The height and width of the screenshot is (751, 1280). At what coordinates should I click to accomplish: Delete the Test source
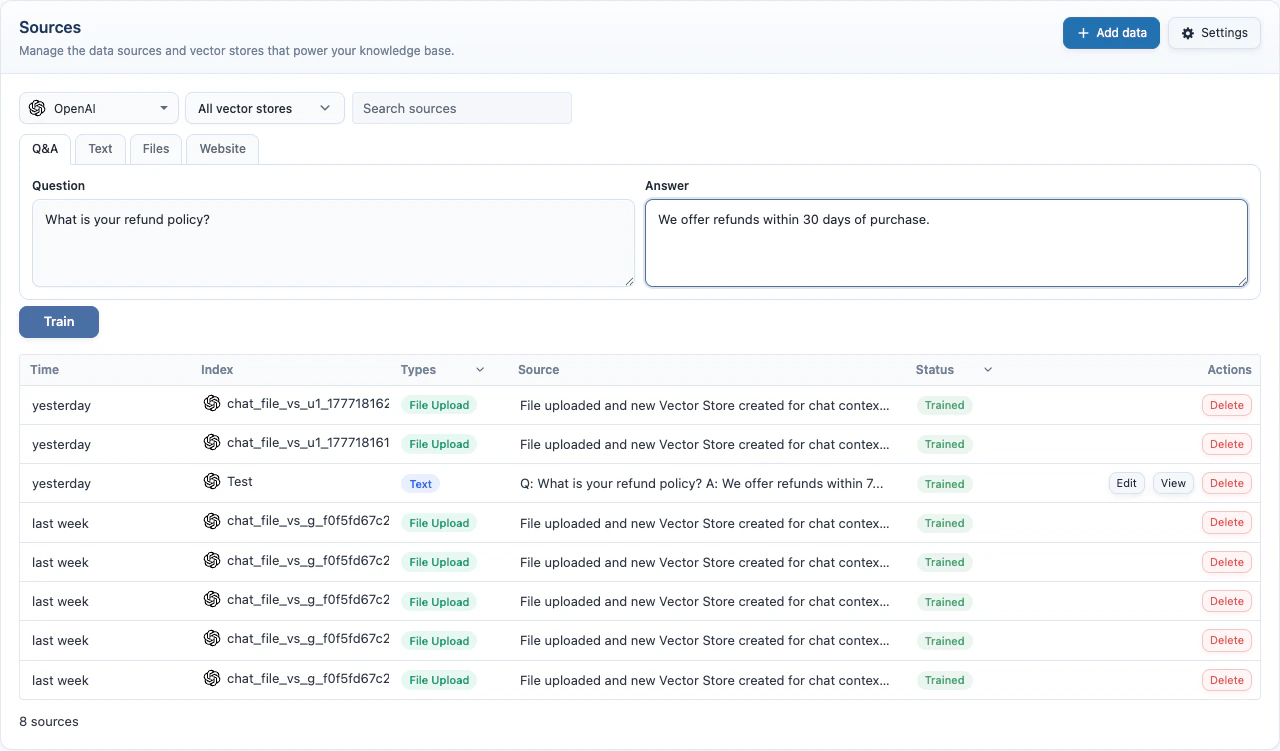coord(1226,482)
